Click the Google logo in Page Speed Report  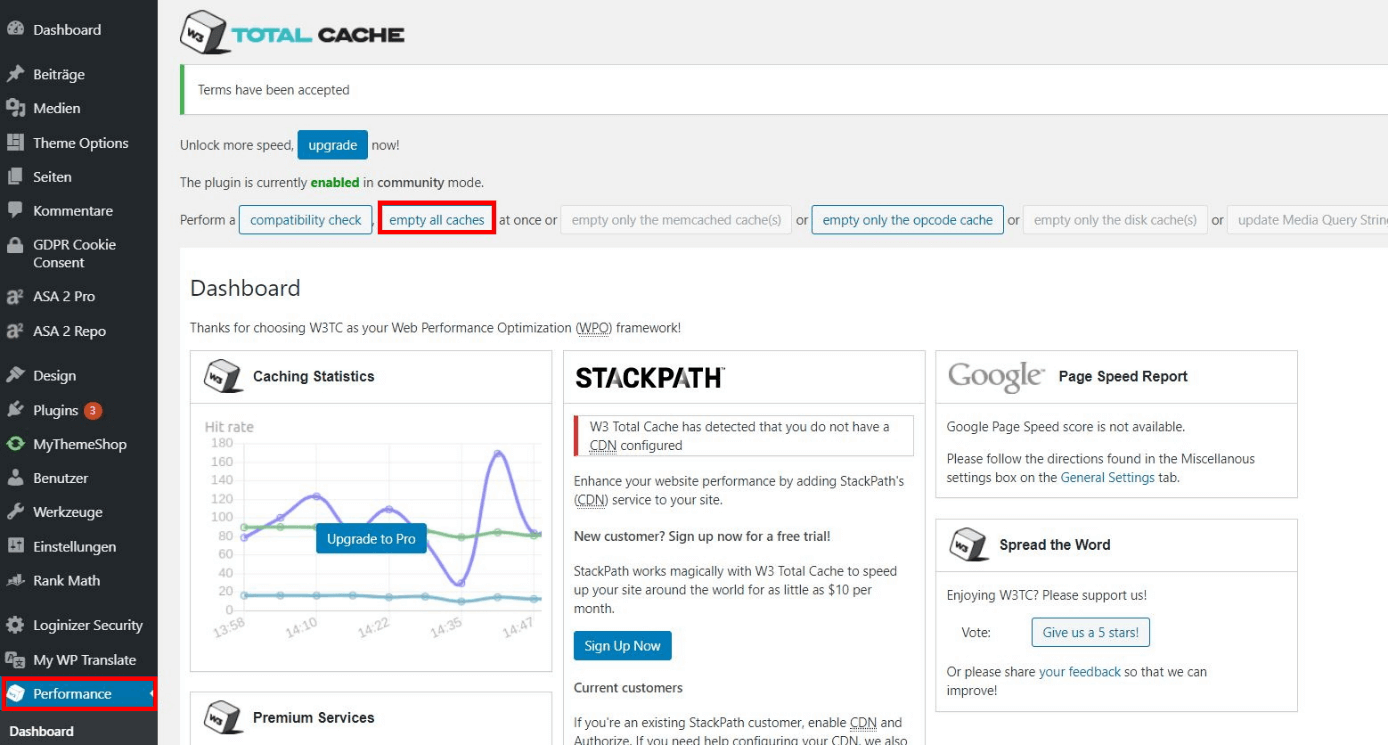point(996,376)
